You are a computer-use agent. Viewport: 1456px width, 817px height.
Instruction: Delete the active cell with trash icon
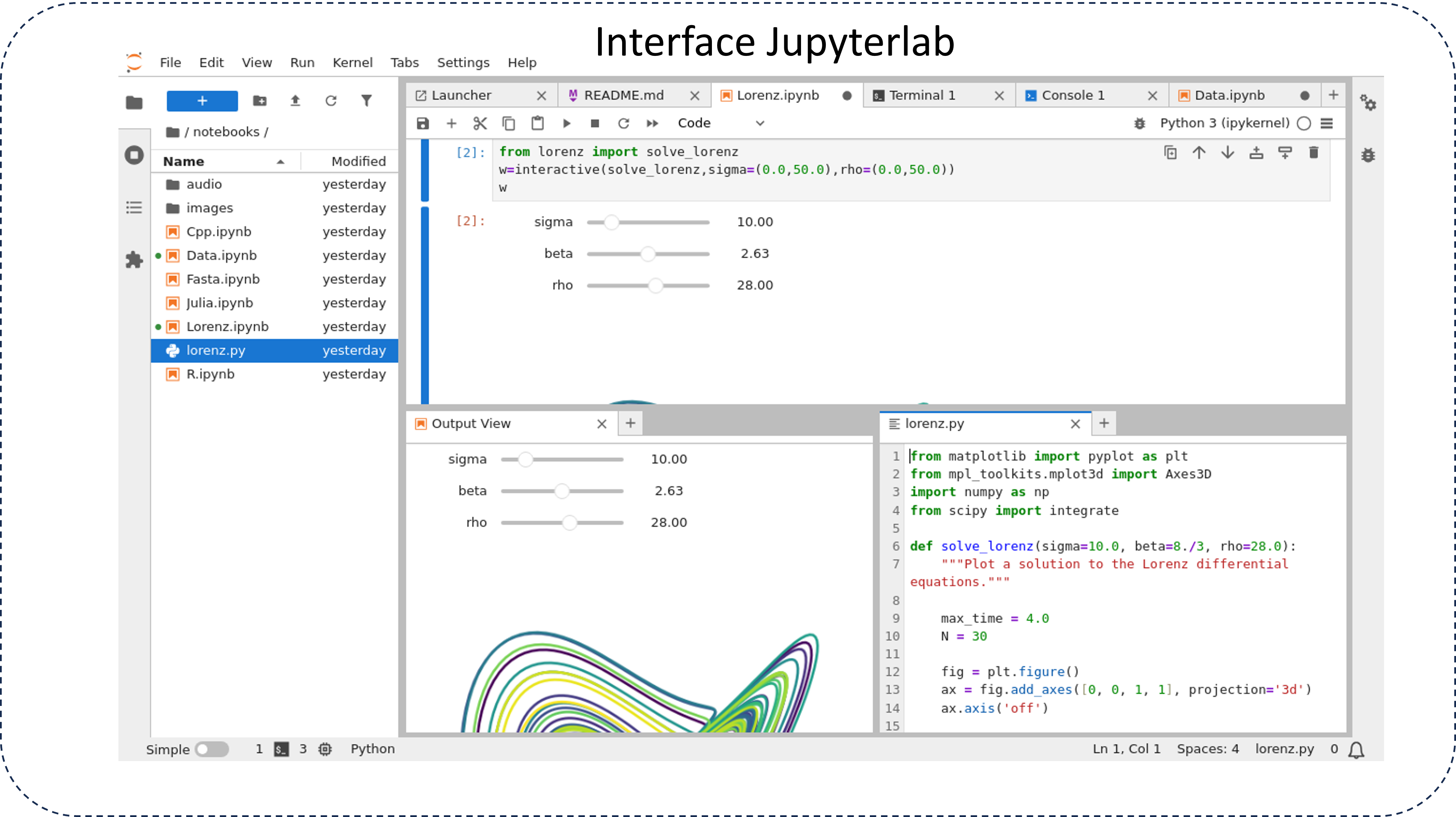click(x=1314, y=153)
